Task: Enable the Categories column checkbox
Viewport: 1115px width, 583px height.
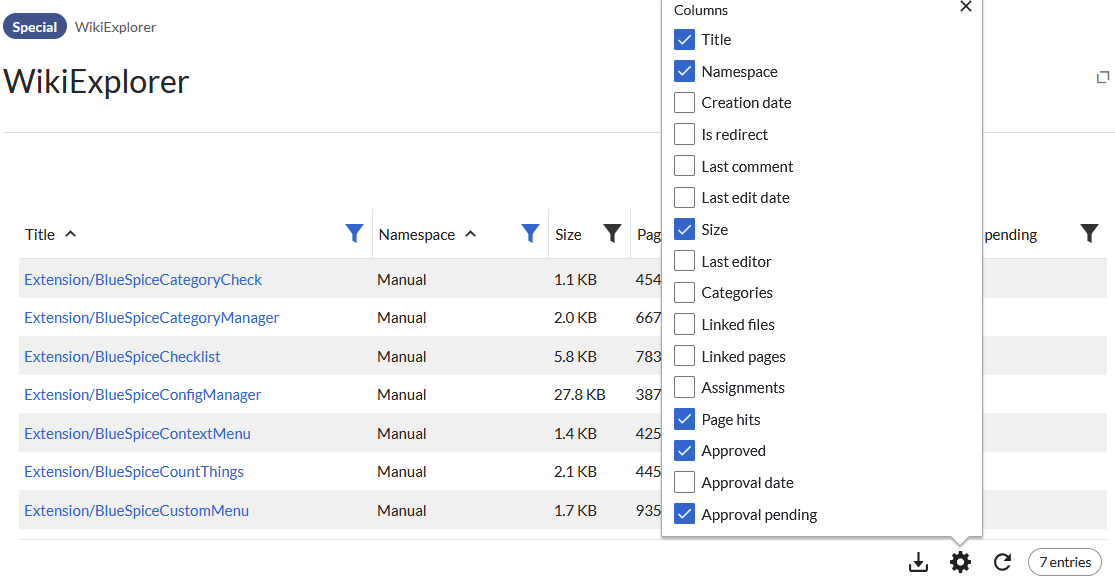Action: point(684,293)
